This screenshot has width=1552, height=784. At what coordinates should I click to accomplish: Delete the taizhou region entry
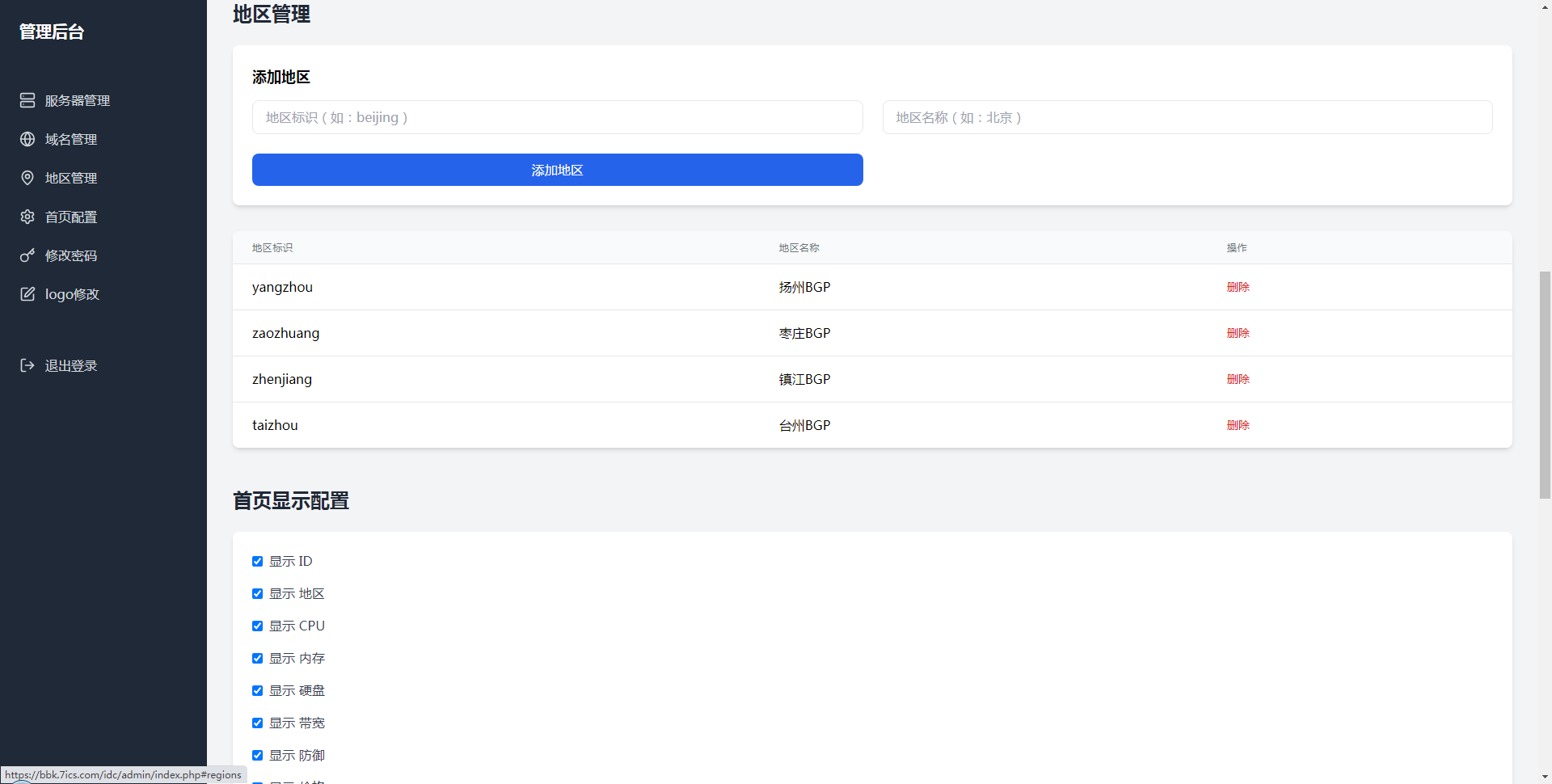(1238, 425)
